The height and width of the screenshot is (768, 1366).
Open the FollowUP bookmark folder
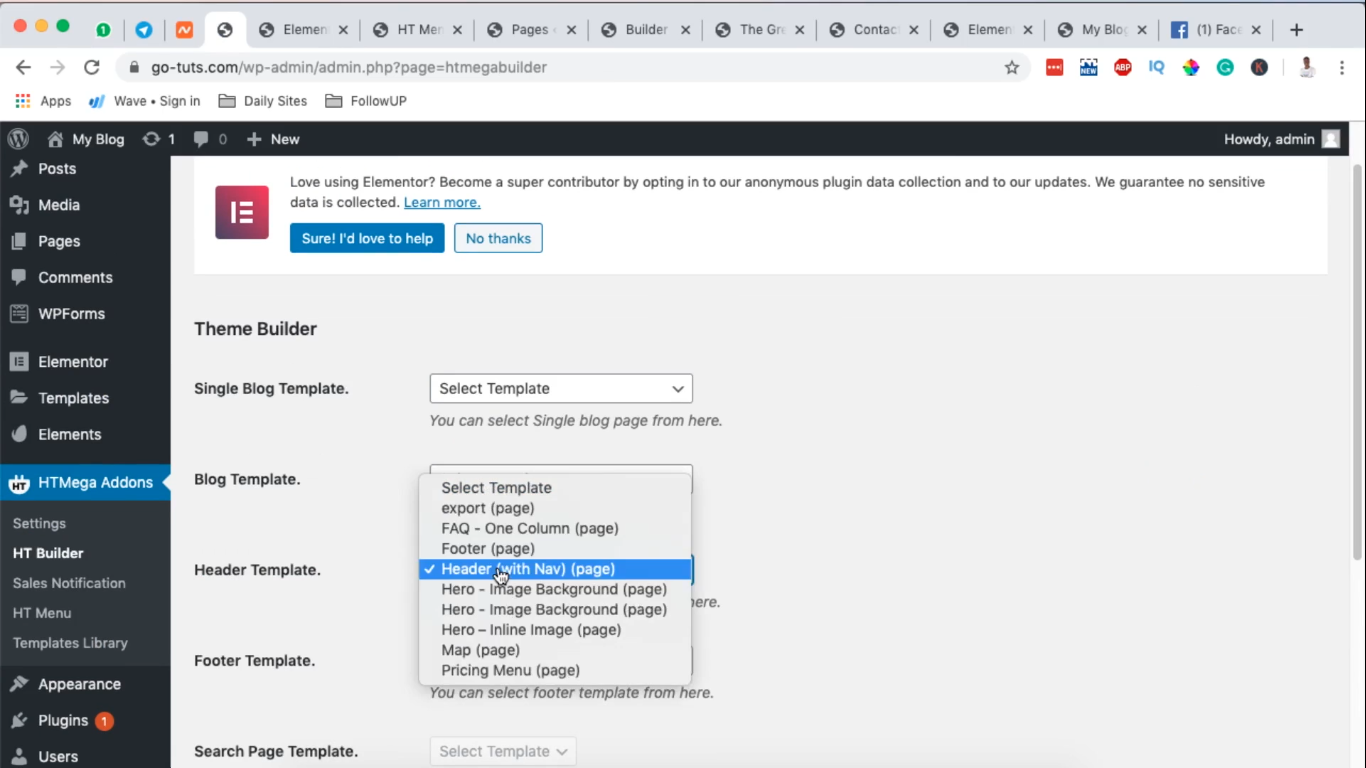366,101
